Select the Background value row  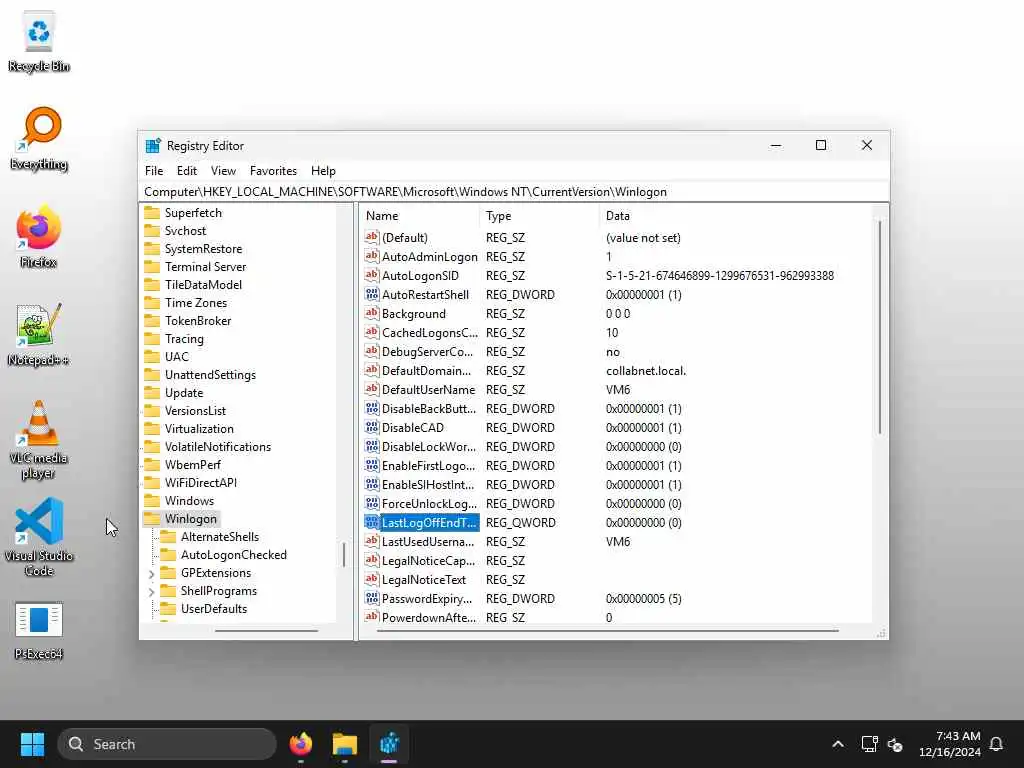413,313
